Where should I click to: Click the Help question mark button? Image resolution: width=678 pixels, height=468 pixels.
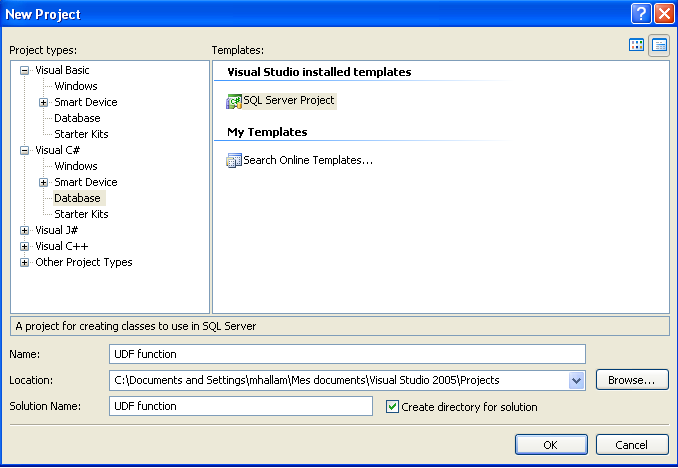point(641,14)
